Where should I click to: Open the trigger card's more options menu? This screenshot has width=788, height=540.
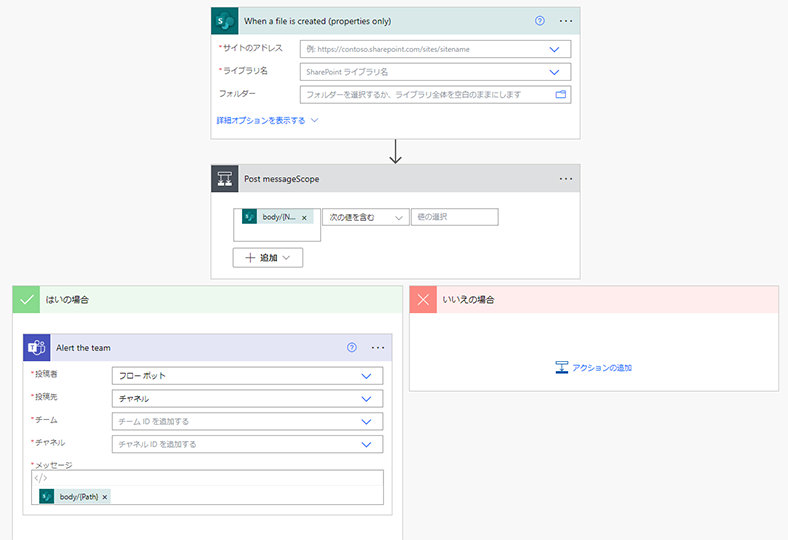point(566,21)
